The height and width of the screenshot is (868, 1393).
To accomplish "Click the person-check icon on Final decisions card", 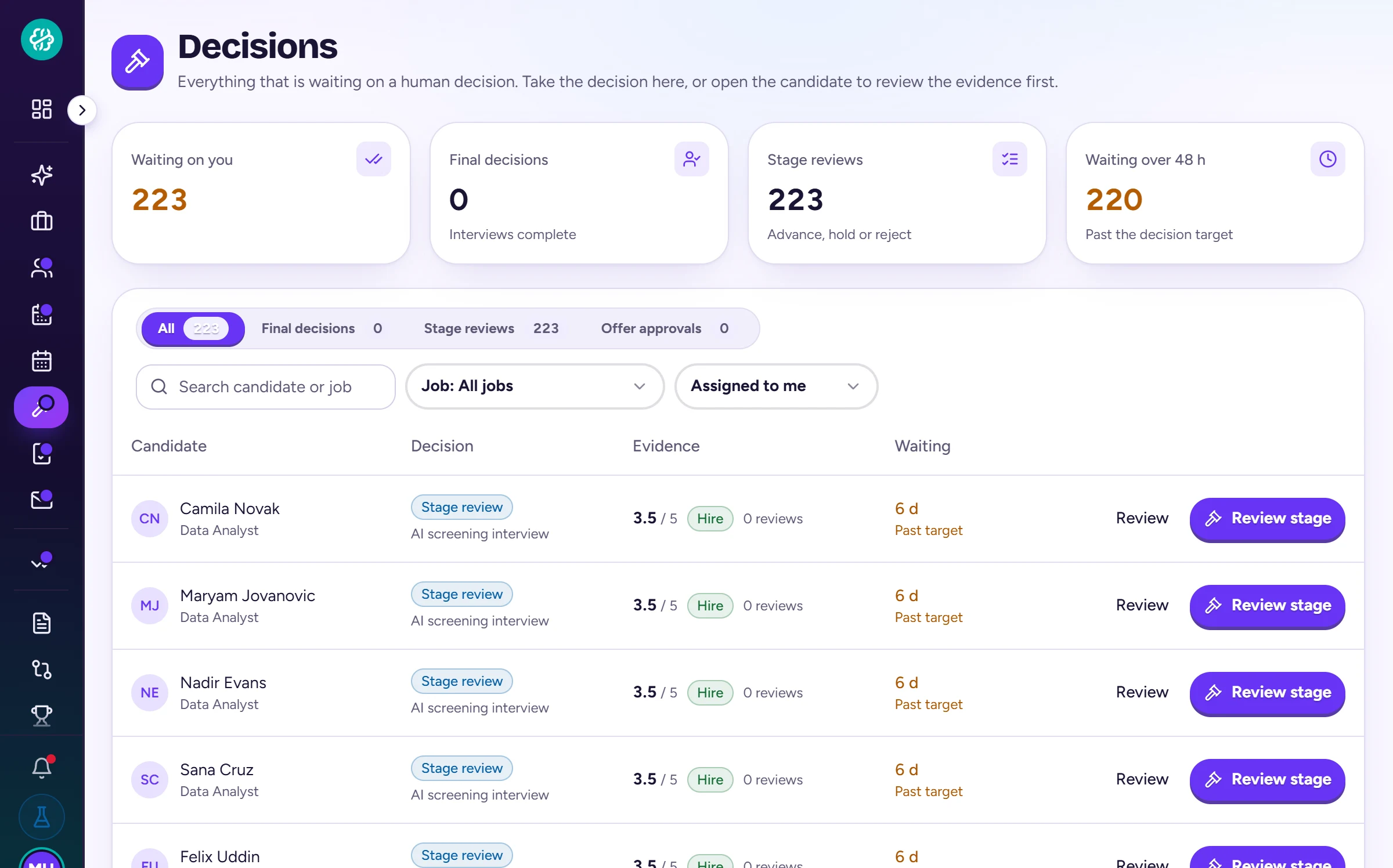I will click(692, 159).
